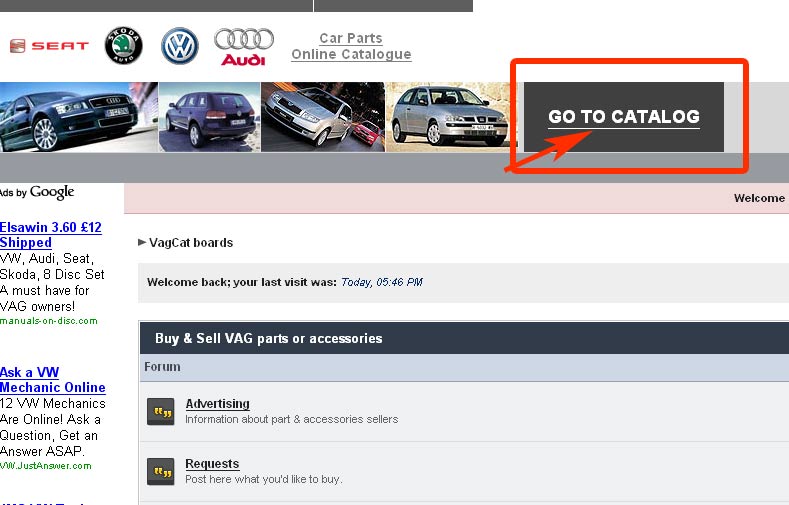
Task: Open Ask a VW Mechanic Online ad
Action: click(52, 380)
